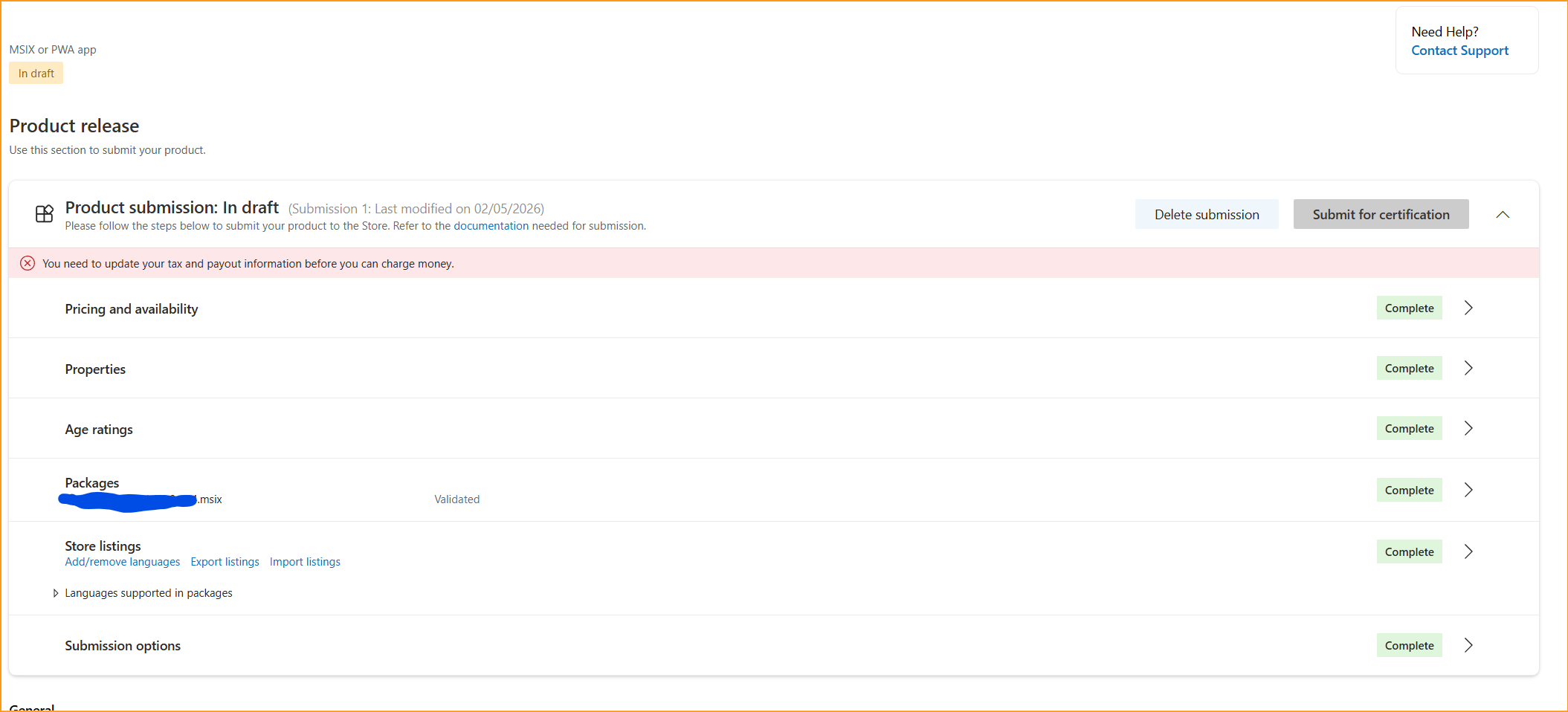Click Delete submission
This screenshot has height=712, width=1568.
[1207, 214]
